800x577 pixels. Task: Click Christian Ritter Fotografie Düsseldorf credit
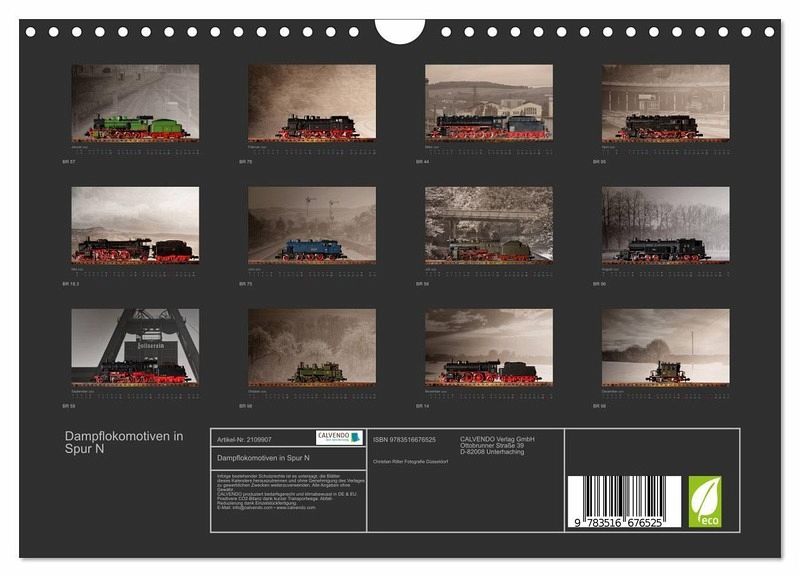(x=412, y=461)
